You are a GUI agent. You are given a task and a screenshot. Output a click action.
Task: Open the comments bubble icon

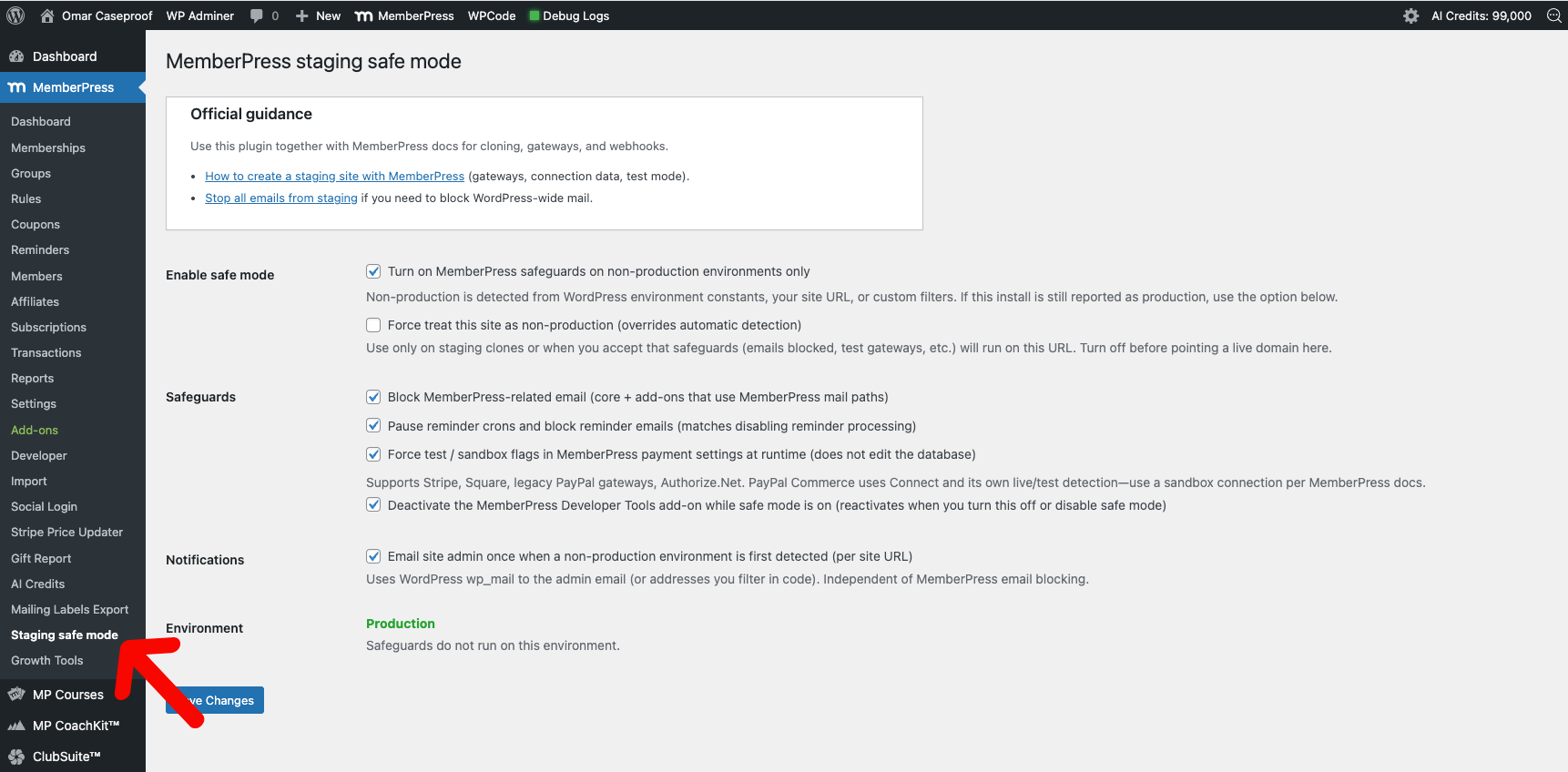257,15
